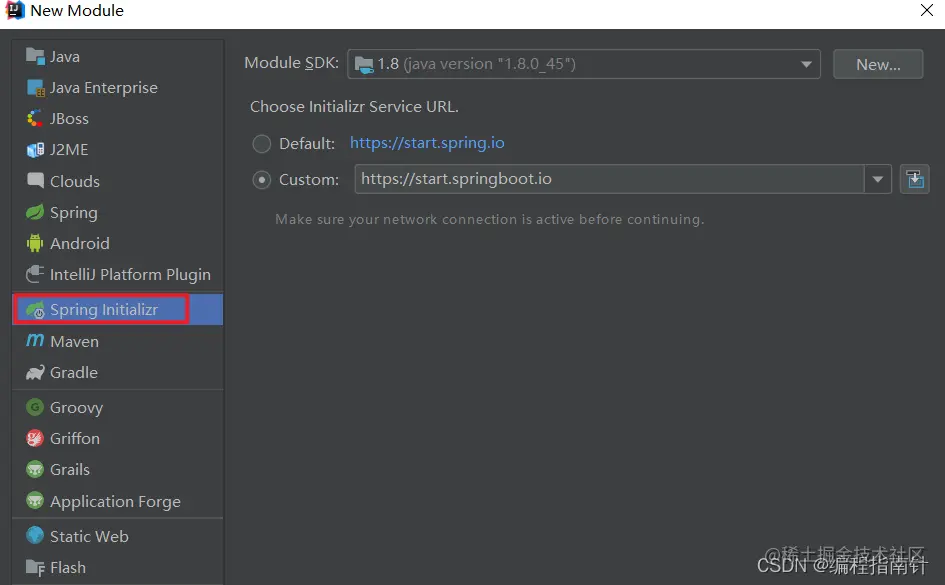Click the Java folder icon
This screenshot has height=585, width=945.
35,56
